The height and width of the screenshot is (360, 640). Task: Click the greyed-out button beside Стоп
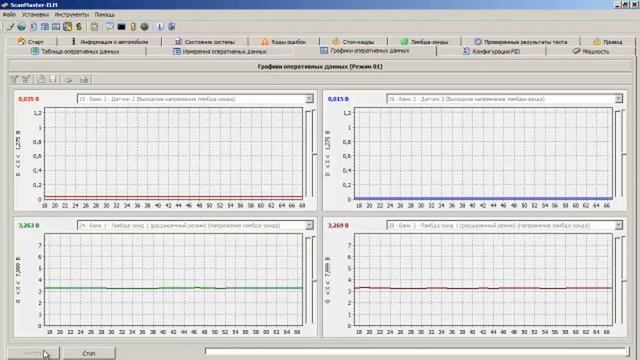[33, 353]
